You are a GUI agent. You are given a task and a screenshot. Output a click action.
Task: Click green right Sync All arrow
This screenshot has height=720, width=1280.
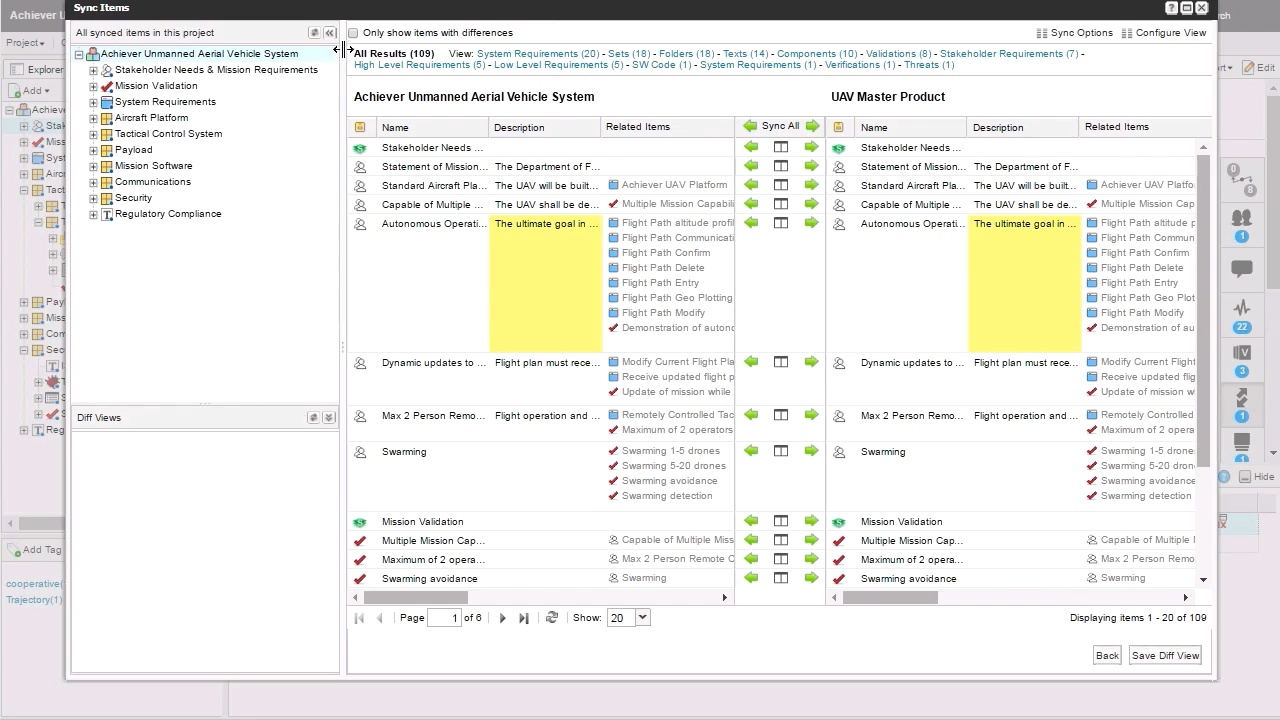[x=812, y=126]
